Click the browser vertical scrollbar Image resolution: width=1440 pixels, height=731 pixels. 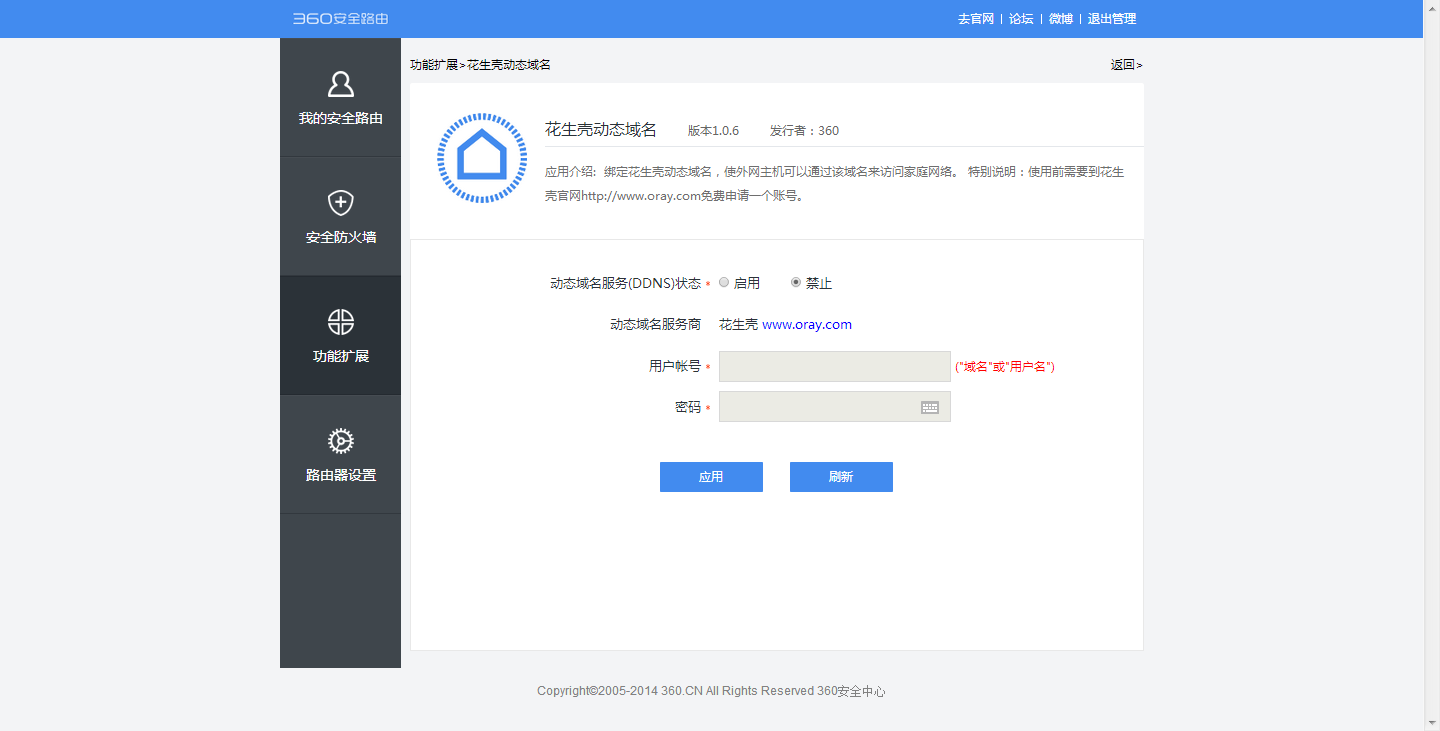tap(1431, 365)
